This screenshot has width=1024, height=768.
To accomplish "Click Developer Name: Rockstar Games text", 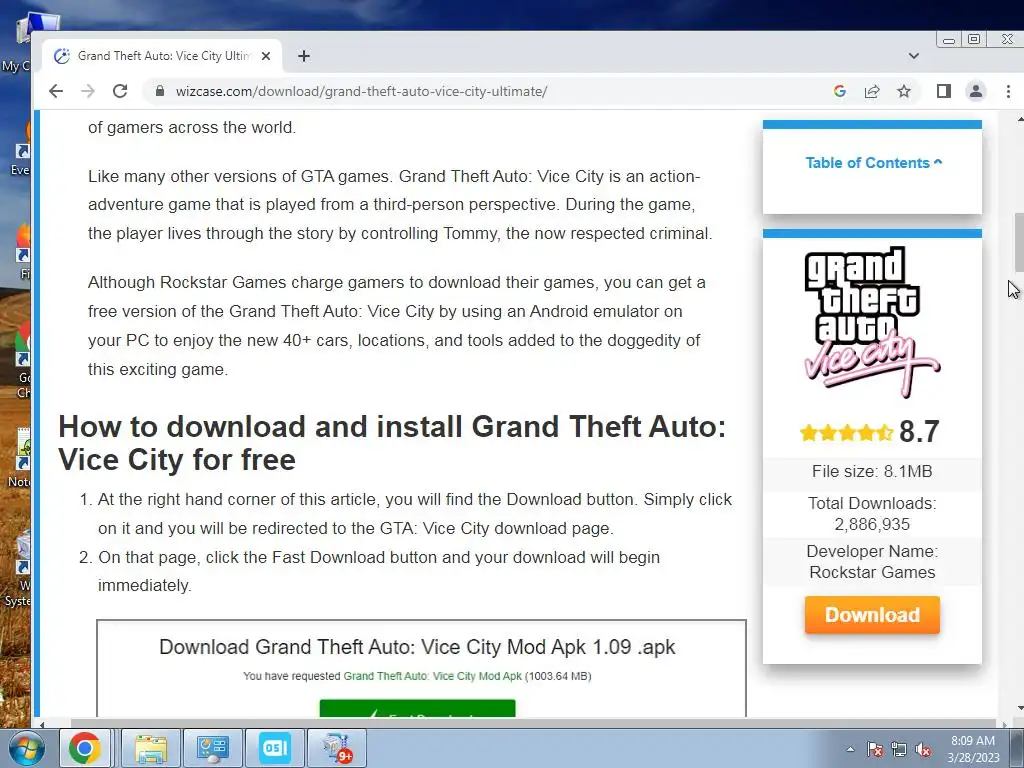I will click(x=872, y=562).
